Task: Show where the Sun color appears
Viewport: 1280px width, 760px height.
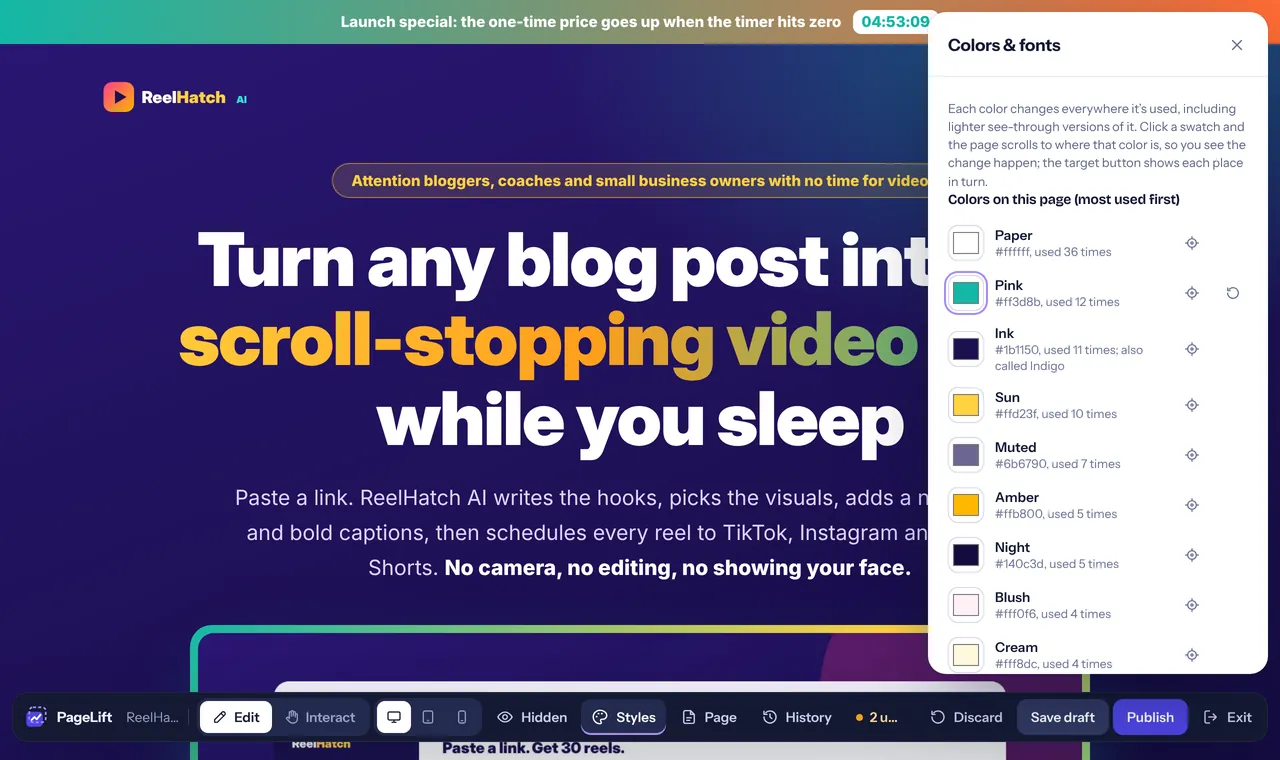Action: 1192,405
